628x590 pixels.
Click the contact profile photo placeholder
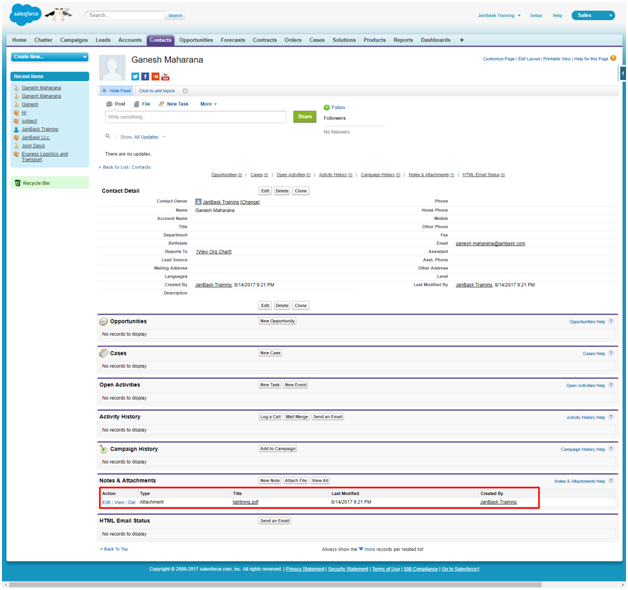pyautogui.click(x=112, y=68)
